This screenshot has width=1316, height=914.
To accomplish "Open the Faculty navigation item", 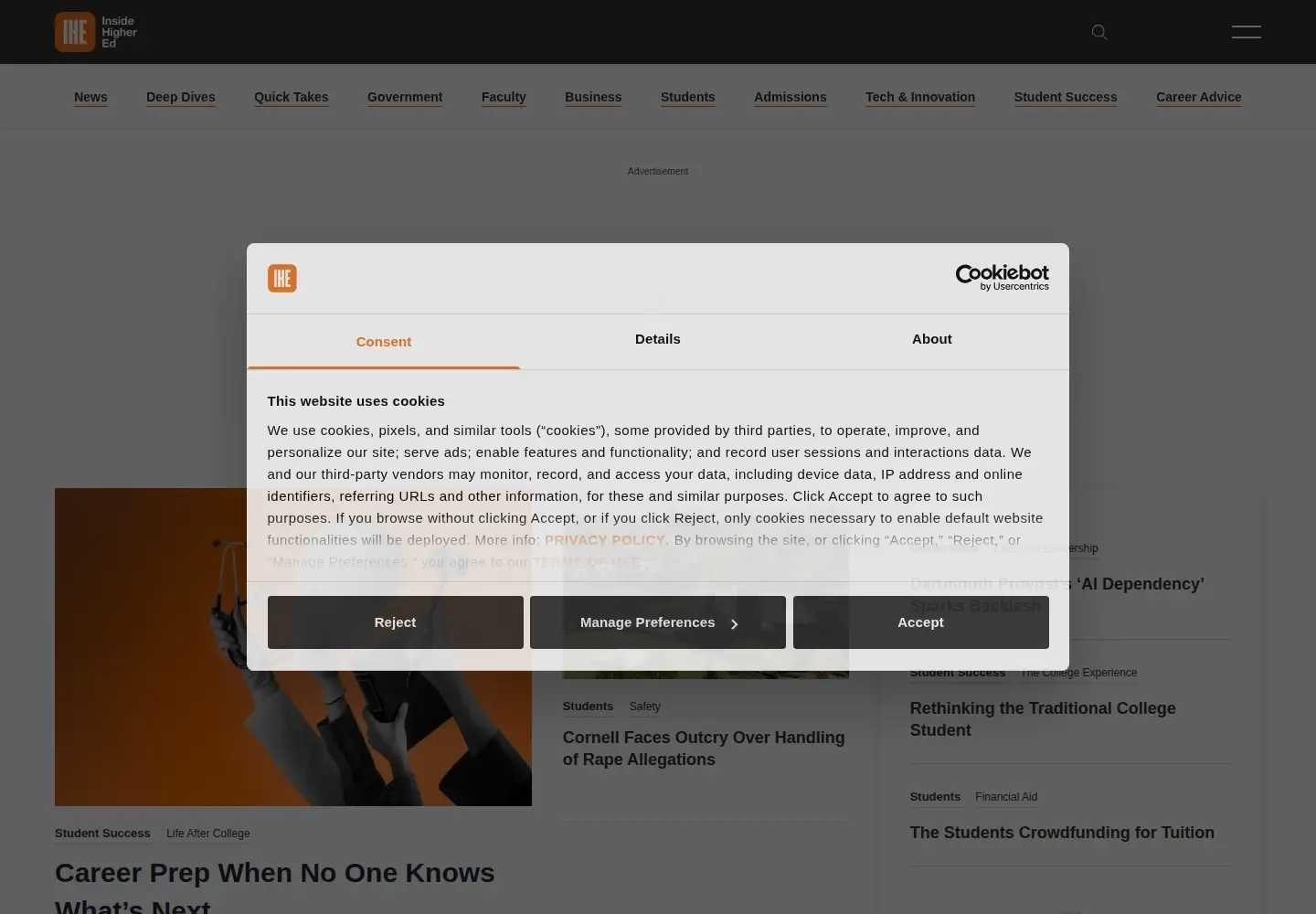I will pyautogui.click(x=504, y=97).
